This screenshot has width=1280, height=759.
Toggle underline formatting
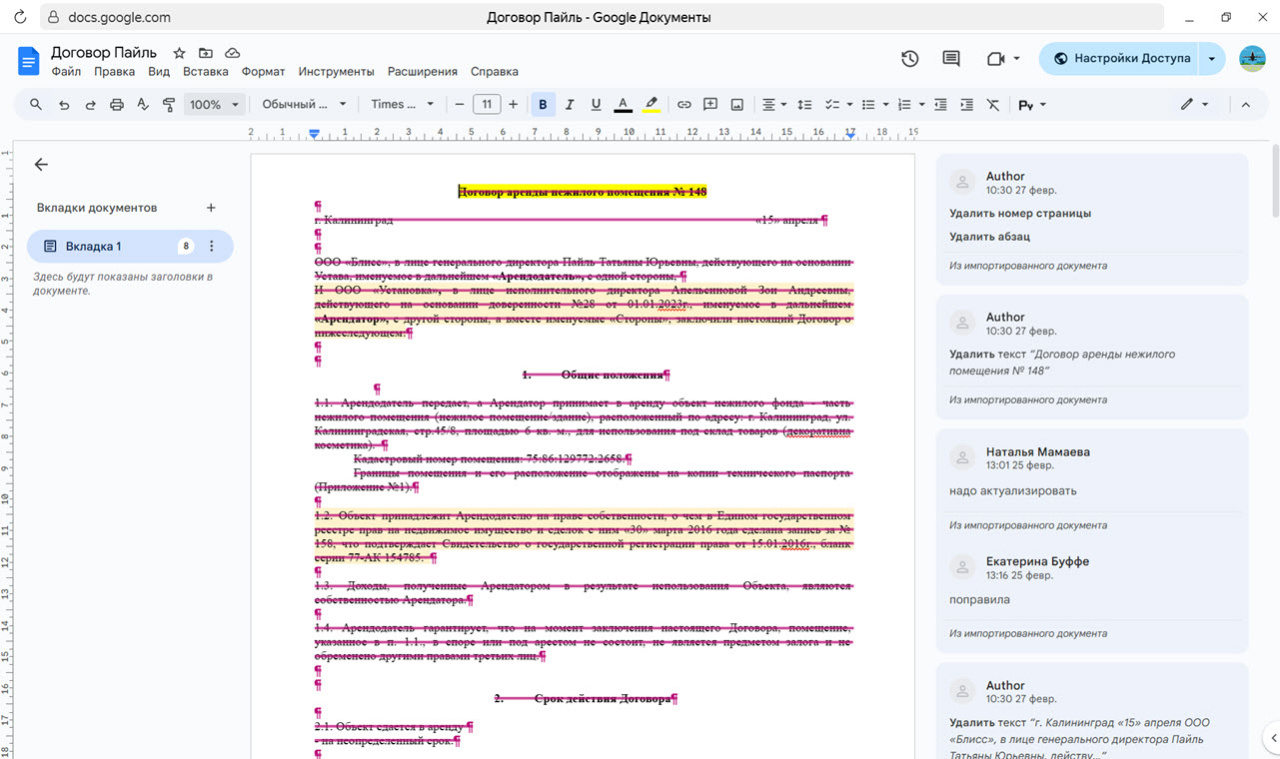[x=596, y=104]
